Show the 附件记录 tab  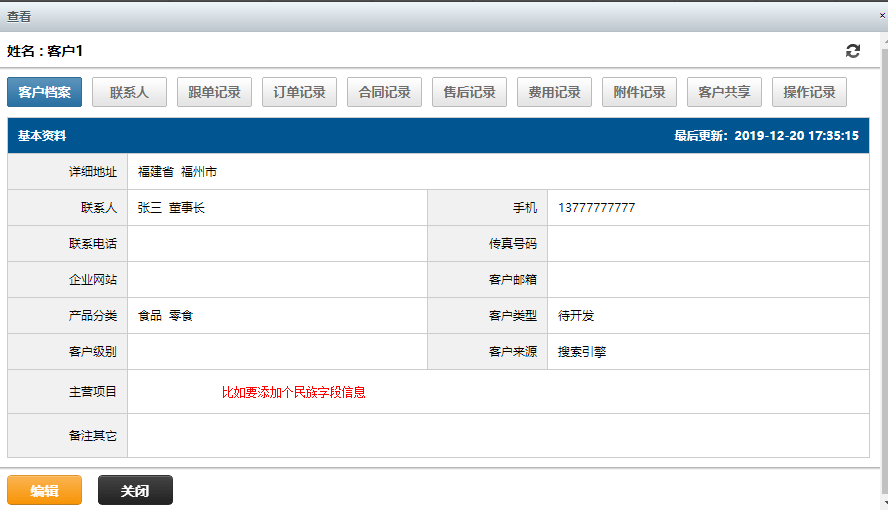click(639, 92)
